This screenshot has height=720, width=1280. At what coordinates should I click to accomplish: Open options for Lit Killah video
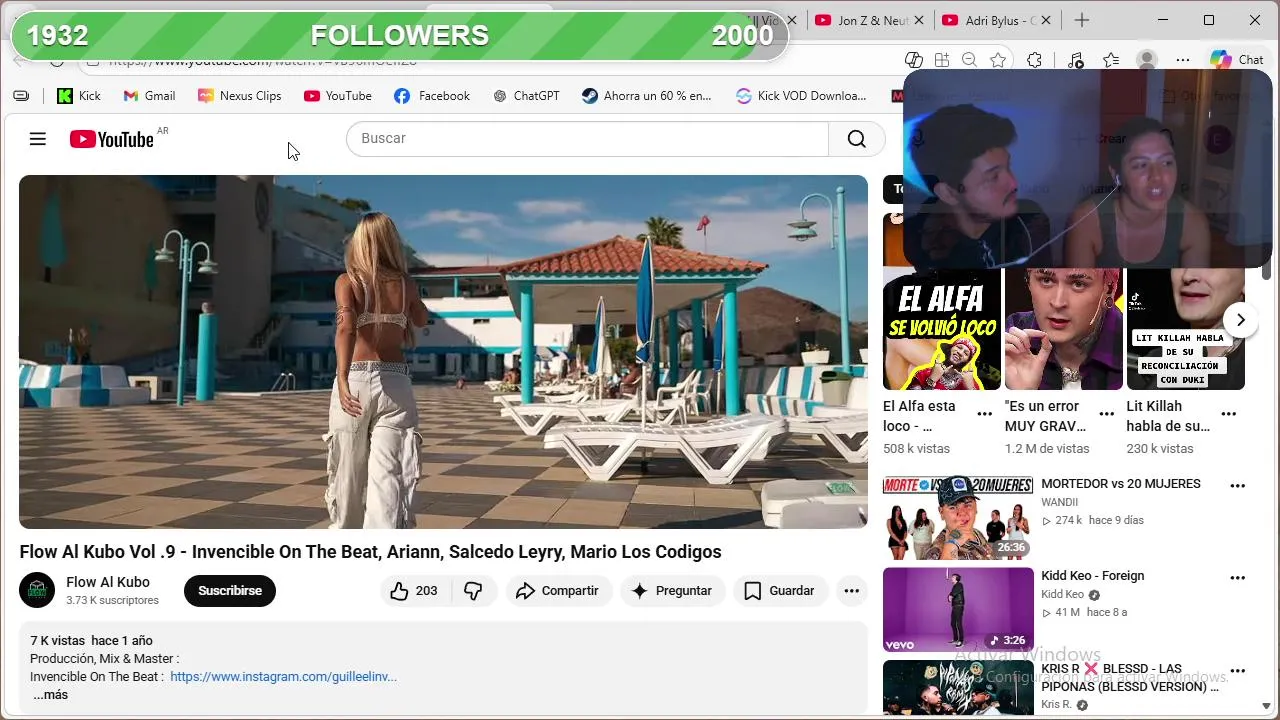(1229, 414)
